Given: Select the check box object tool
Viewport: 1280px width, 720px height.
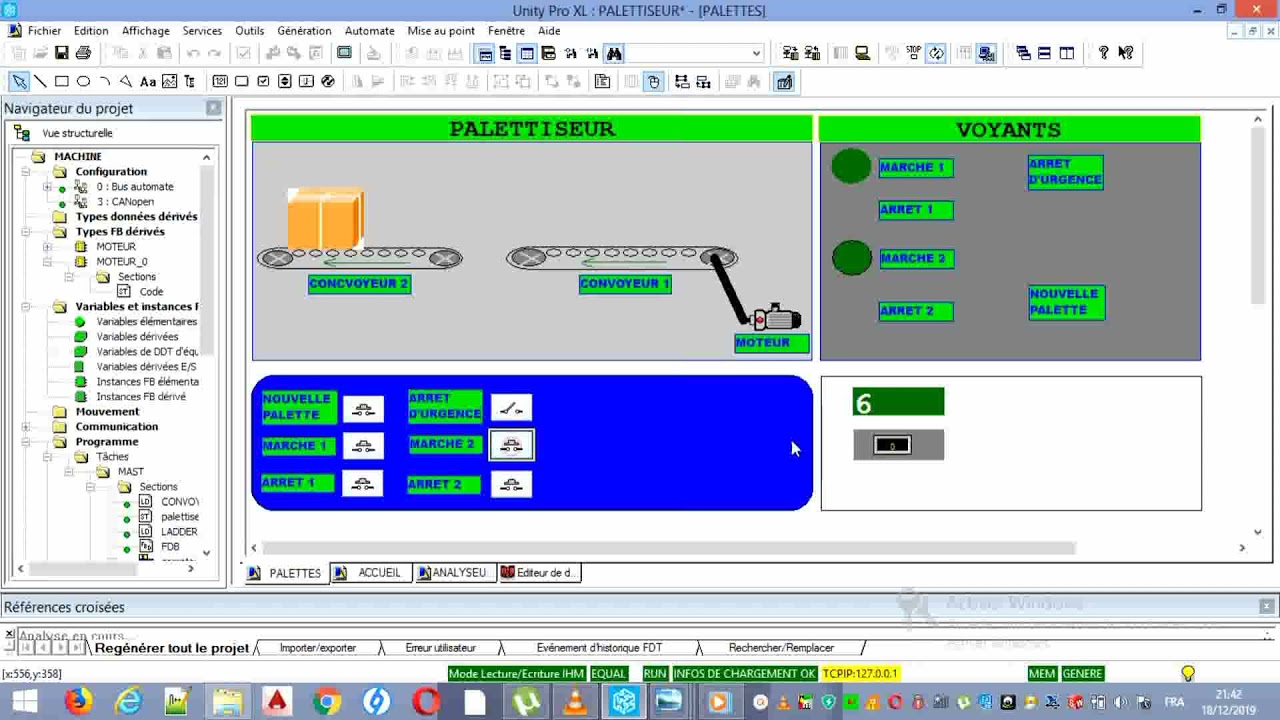Looking at the screenshot, I should [263, 82].
